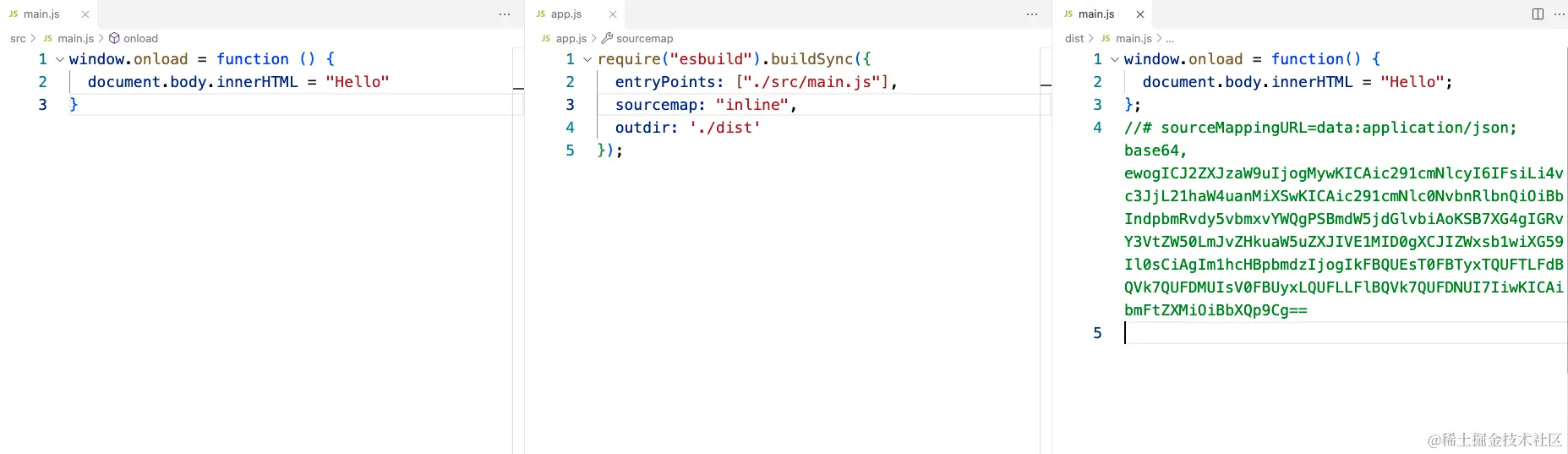
Task: Click the JS file icon on app.js tab
Action: [x=541, y=14]
